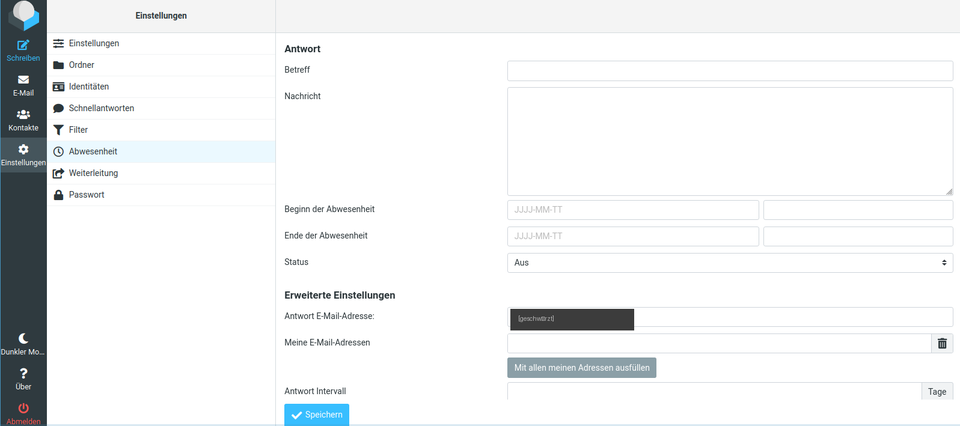This screenshot has height=426, width=960.
Task: Click the Roundcube logo
Action: click(x=23, y=15)
